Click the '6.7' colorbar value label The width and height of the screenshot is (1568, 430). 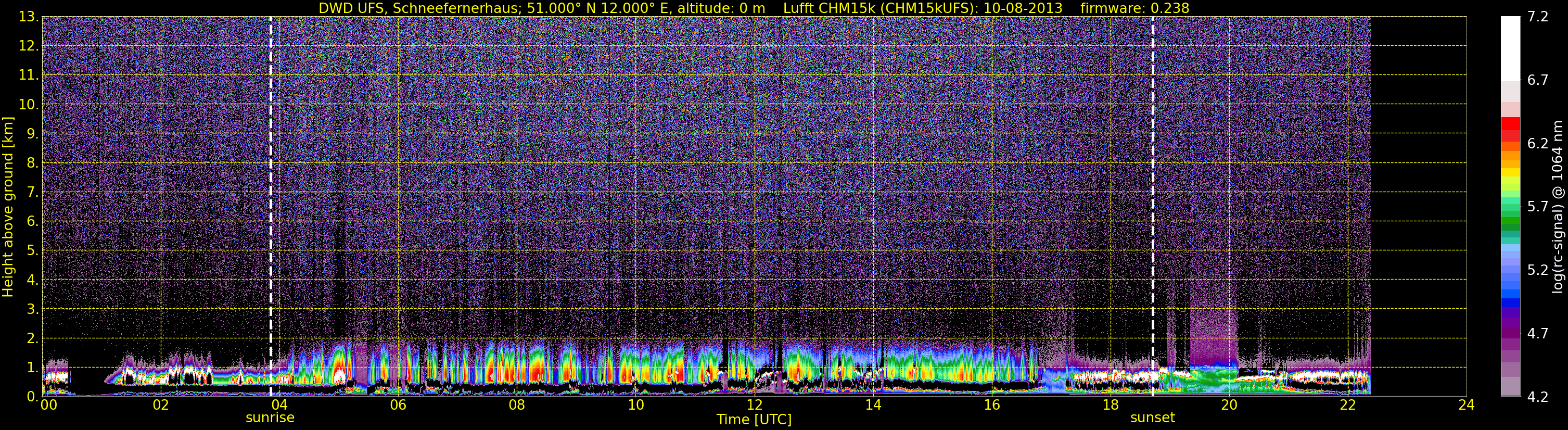[1538, 80]
